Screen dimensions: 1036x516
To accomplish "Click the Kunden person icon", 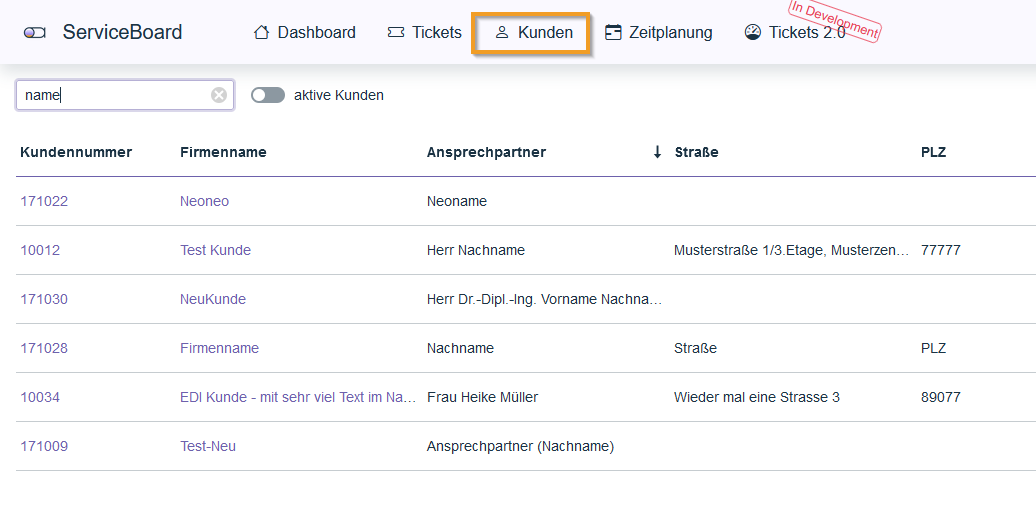I will [502, 33].
